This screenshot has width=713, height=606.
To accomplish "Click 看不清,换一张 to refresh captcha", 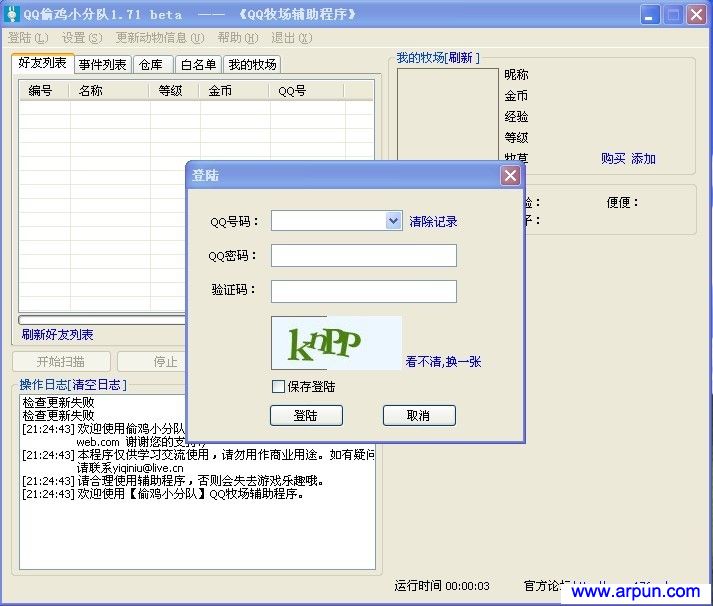I will 443,361.
